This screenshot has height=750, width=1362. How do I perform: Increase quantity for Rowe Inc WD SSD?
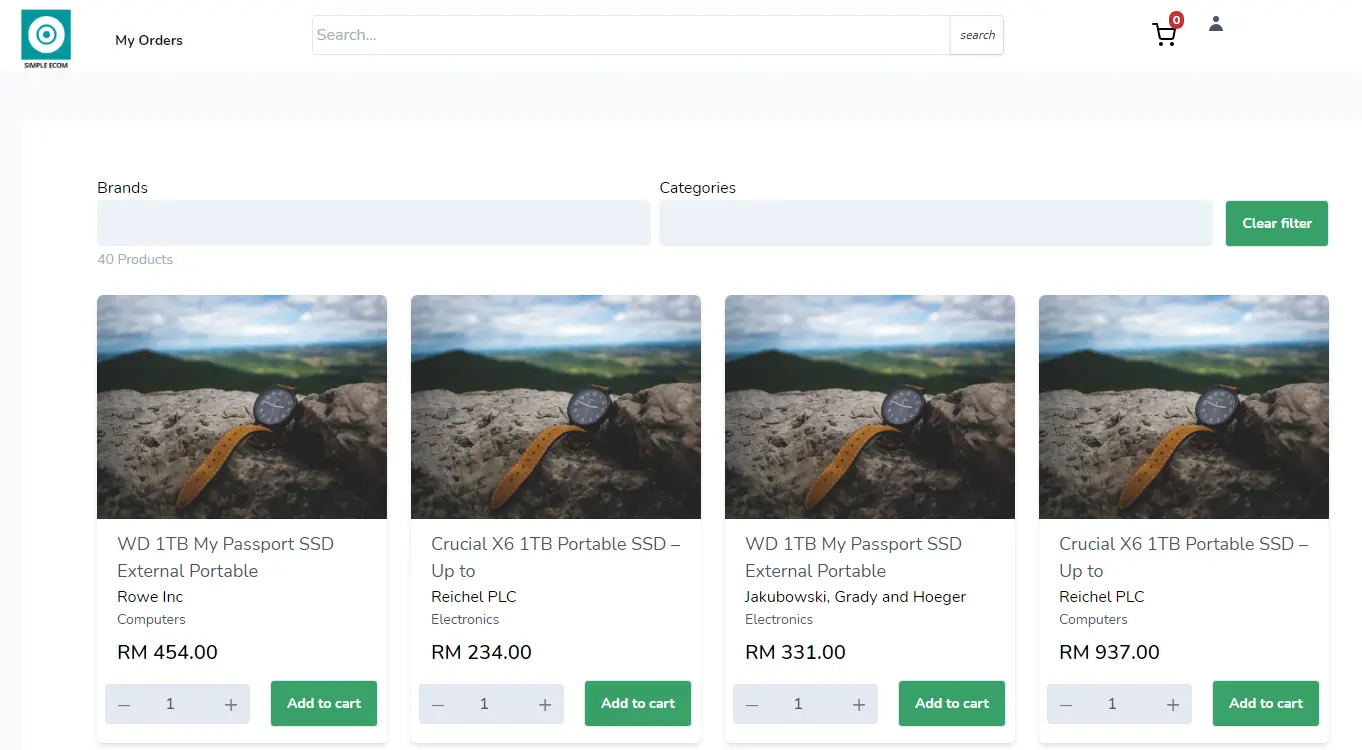click(x=231, y=705)
